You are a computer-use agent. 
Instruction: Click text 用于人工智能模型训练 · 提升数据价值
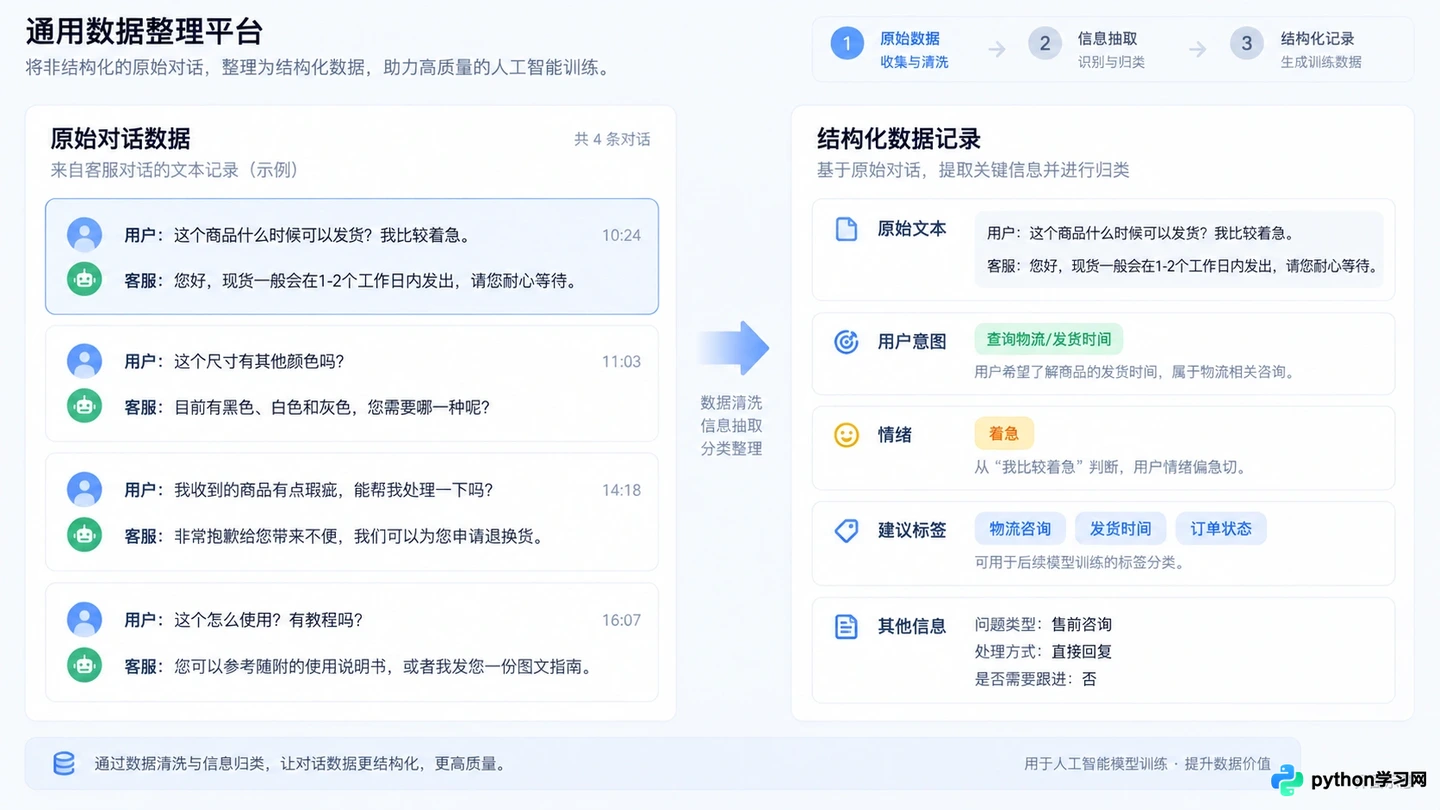coord(1147,763)
